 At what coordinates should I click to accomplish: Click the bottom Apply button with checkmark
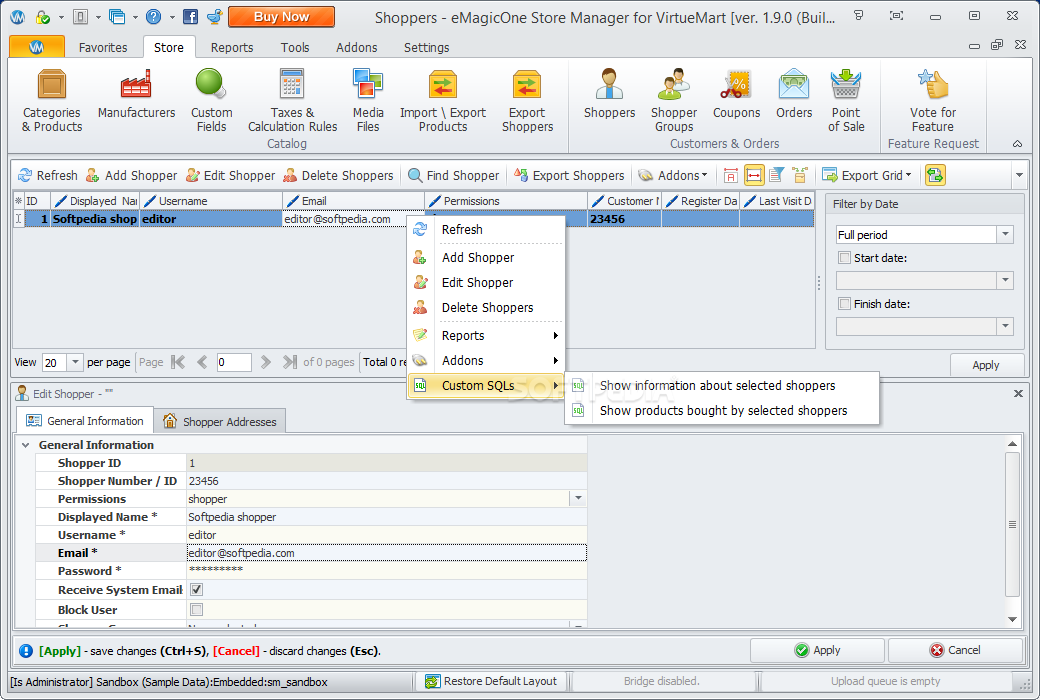coord(817,650)
